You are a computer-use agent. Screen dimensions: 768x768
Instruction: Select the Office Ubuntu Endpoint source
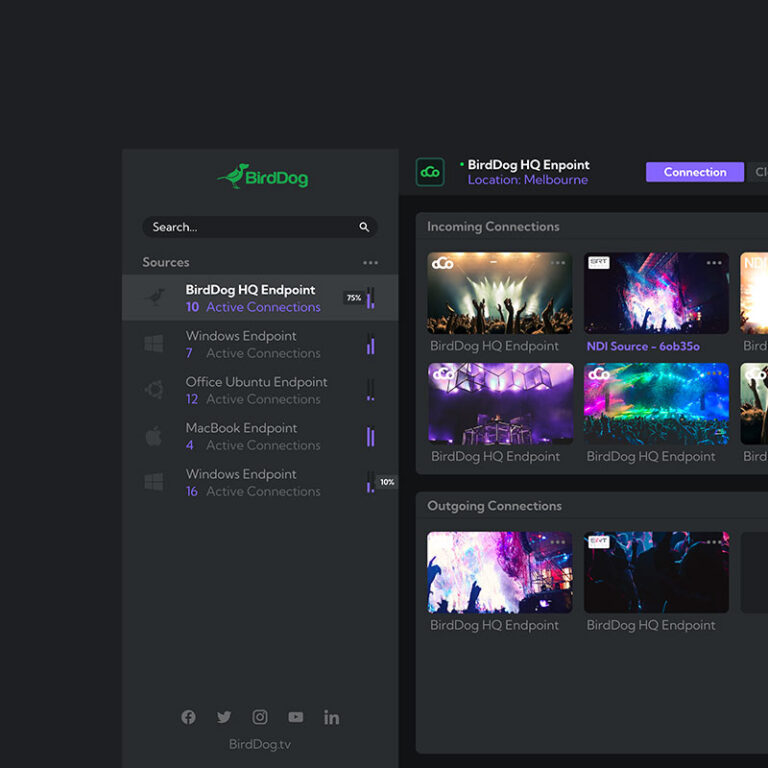tap(260, 390)
